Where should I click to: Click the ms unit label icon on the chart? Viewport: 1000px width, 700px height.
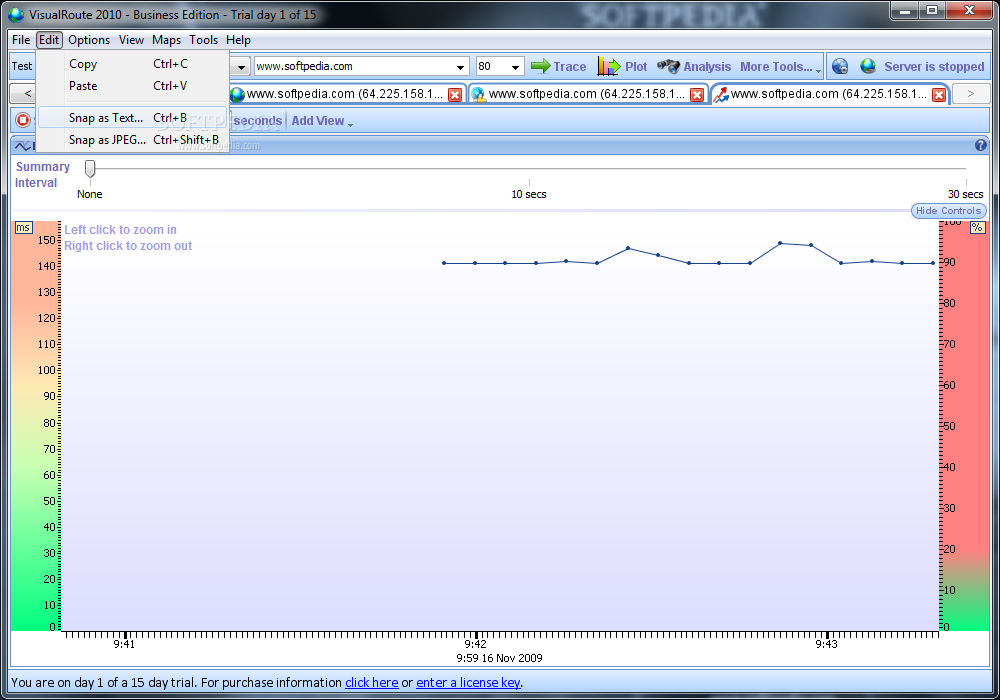(x=23, y=228)
